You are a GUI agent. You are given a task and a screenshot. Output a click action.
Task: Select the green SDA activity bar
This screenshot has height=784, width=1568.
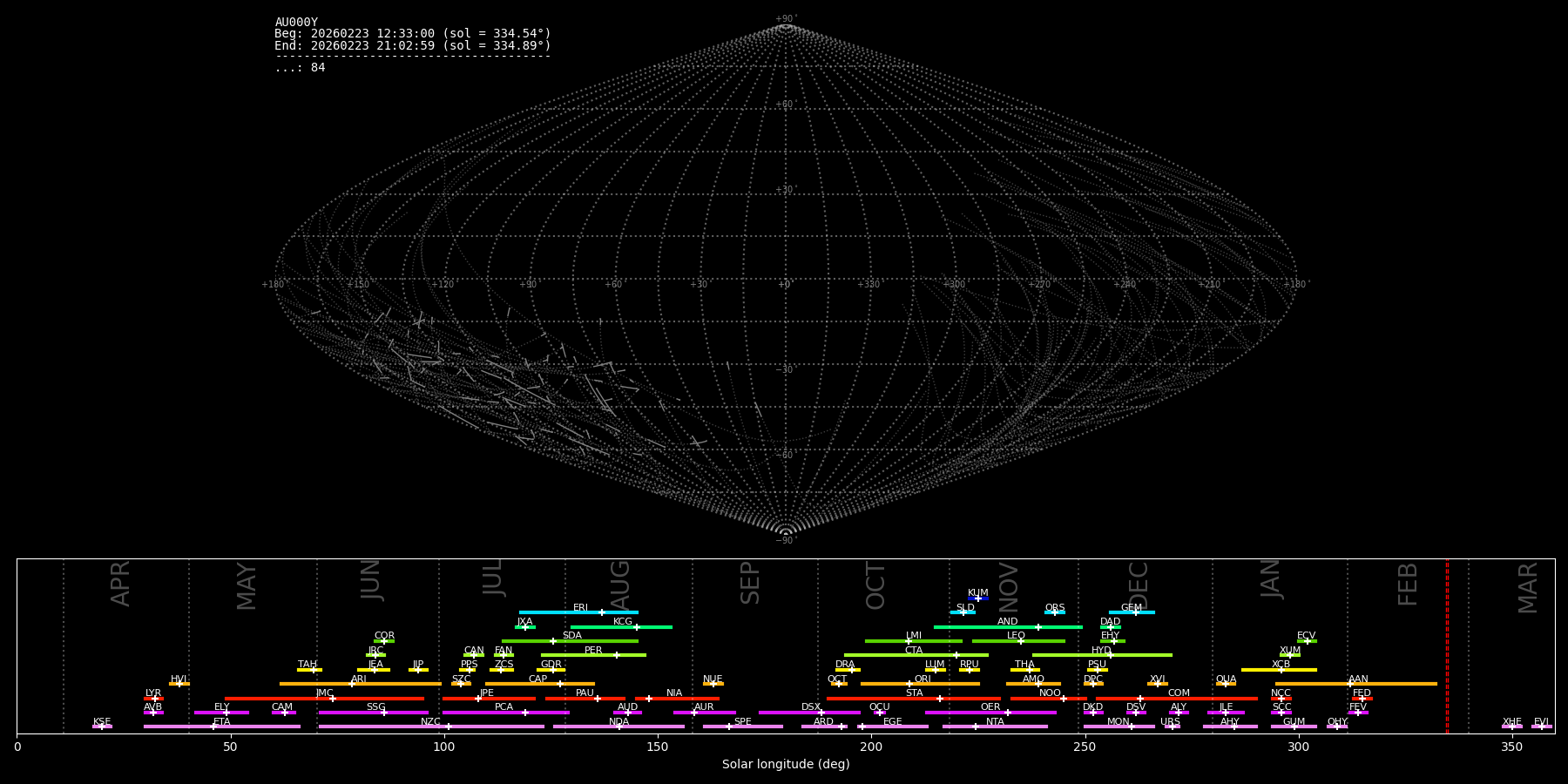570,641
